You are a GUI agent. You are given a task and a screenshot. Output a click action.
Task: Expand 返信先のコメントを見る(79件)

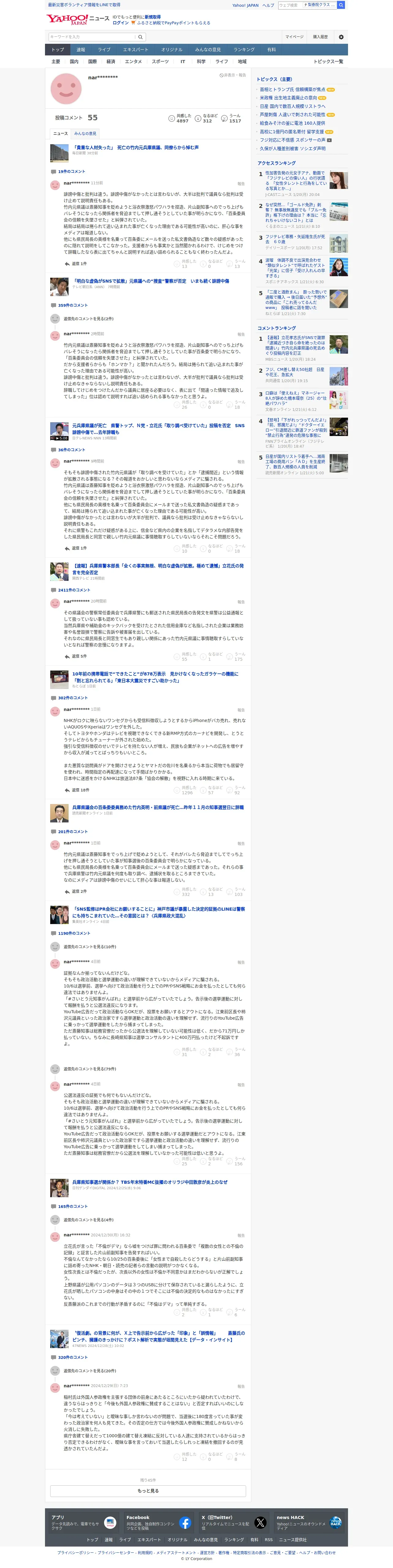point(89,1069)
